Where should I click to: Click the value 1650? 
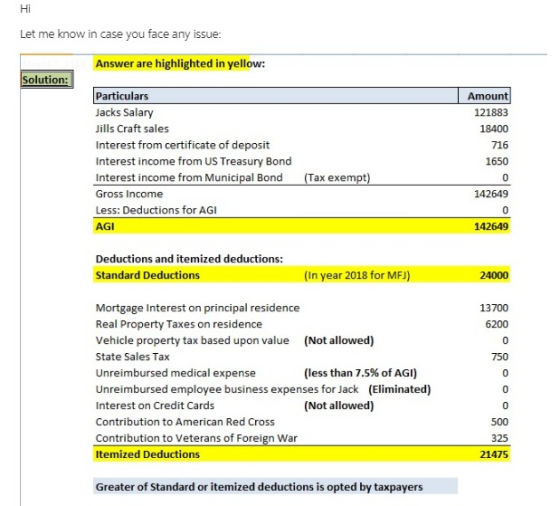pyautogui.click(x=496, y=161)
